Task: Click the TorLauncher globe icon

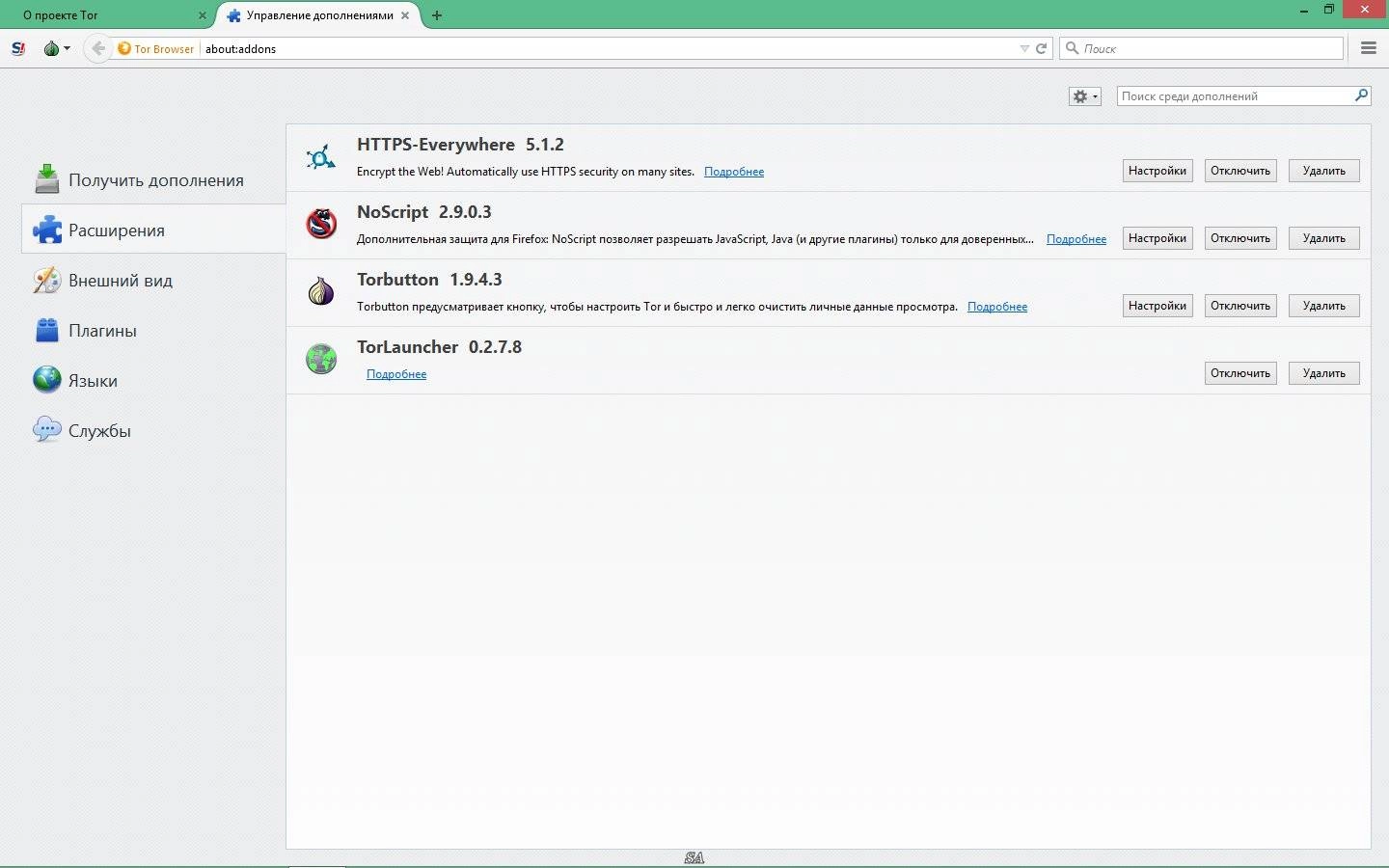Action: [x=321, y=359]
